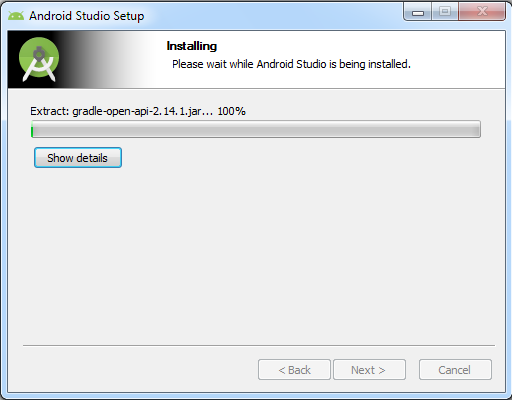This screenshot has width=512, height=400.
Task: Select the Installing heading text
Action: coord(192,46)
